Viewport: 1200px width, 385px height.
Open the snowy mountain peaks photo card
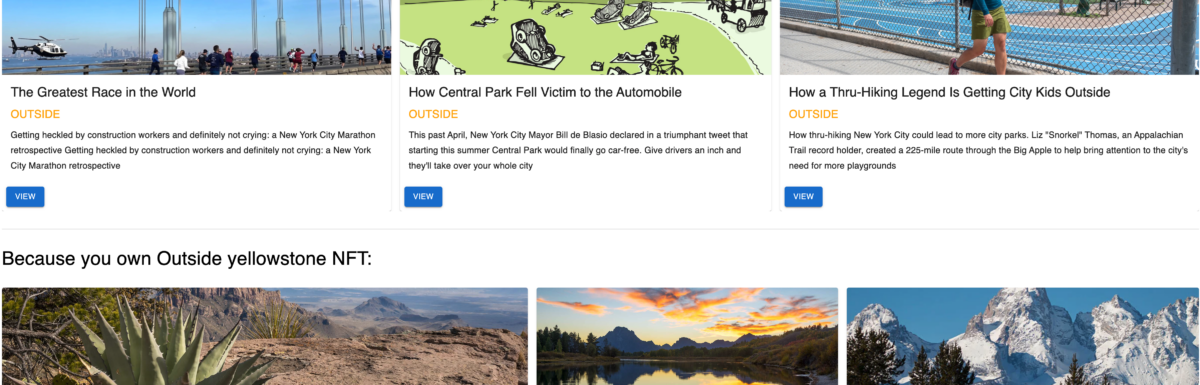pos(1023,336)
